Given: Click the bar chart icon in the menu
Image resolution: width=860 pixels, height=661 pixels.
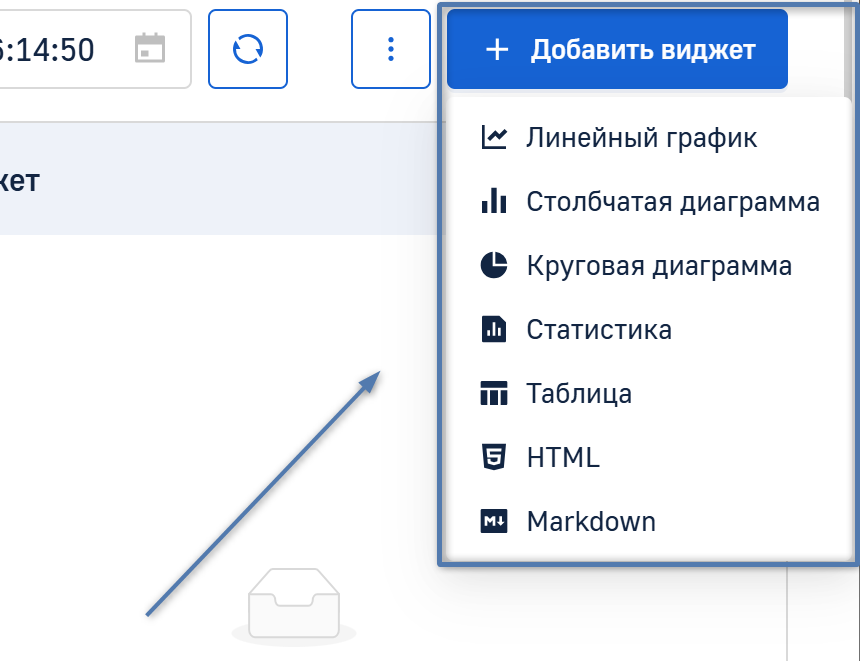Looking at the screenshot, I should [x=494, y=201].
